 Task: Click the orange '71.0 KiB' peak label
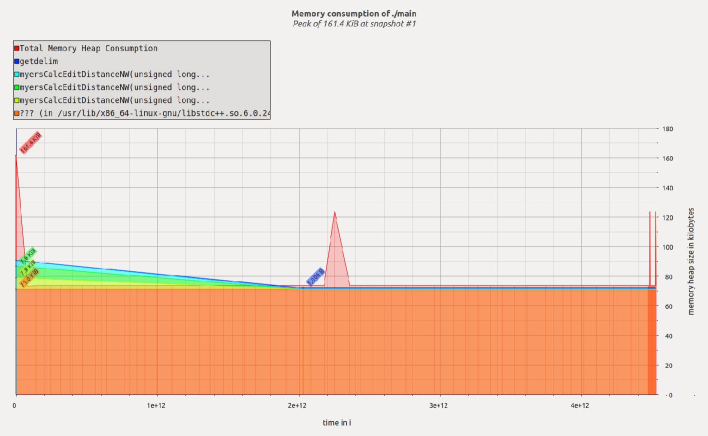[x=29, y=278]
